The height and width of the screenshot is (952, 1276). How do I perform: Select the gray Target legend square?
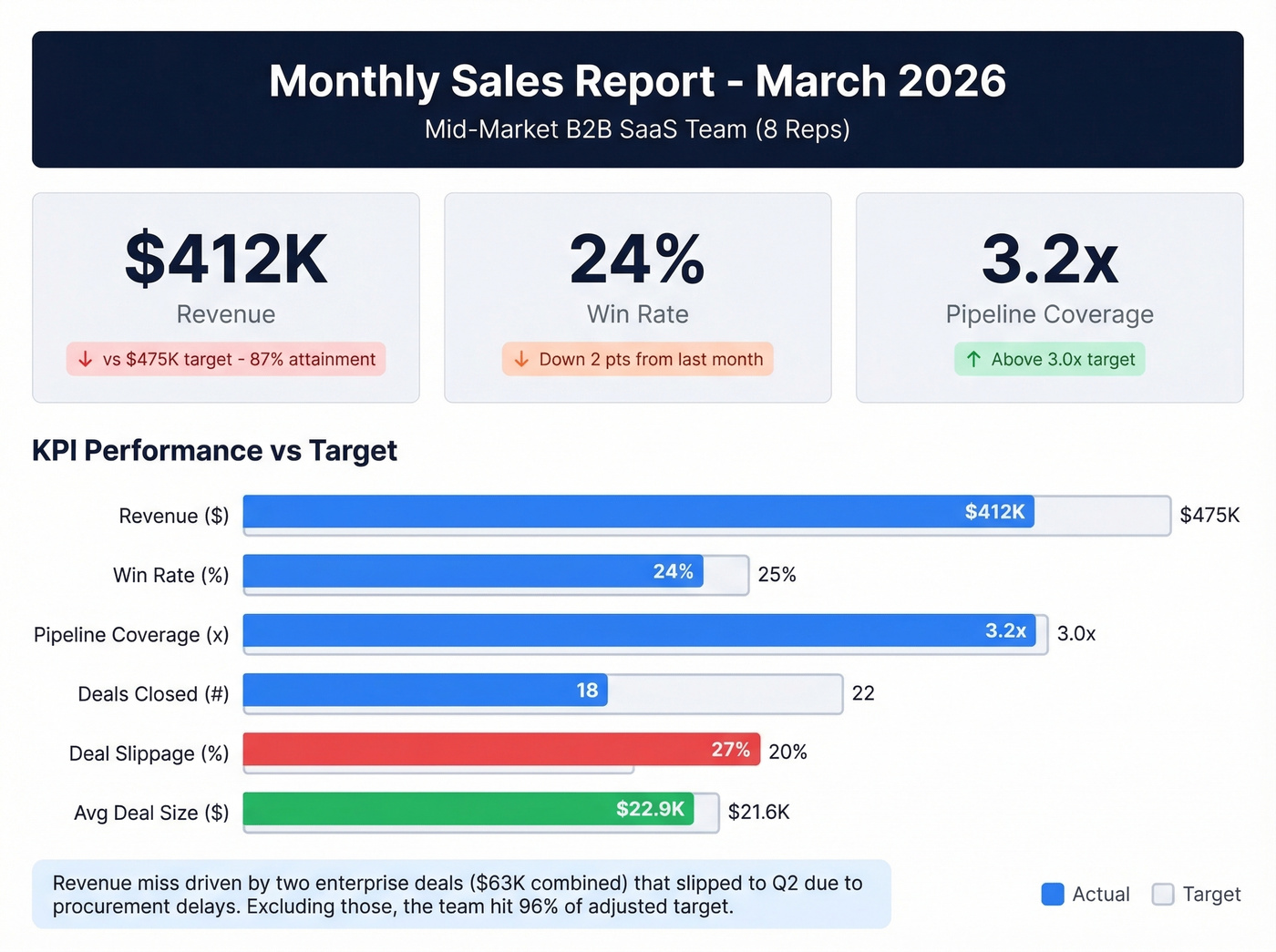(x=1162, y=894)
